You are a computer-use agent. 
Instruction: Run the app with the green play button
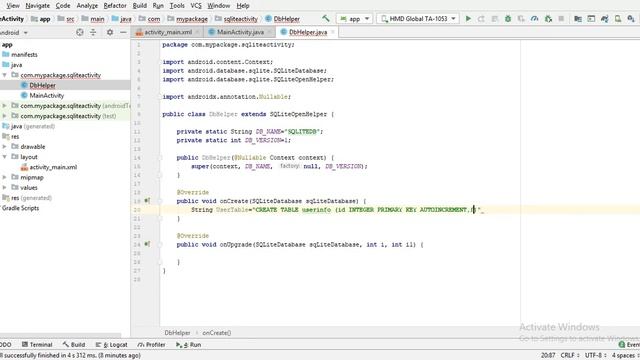tap(468, 19)
